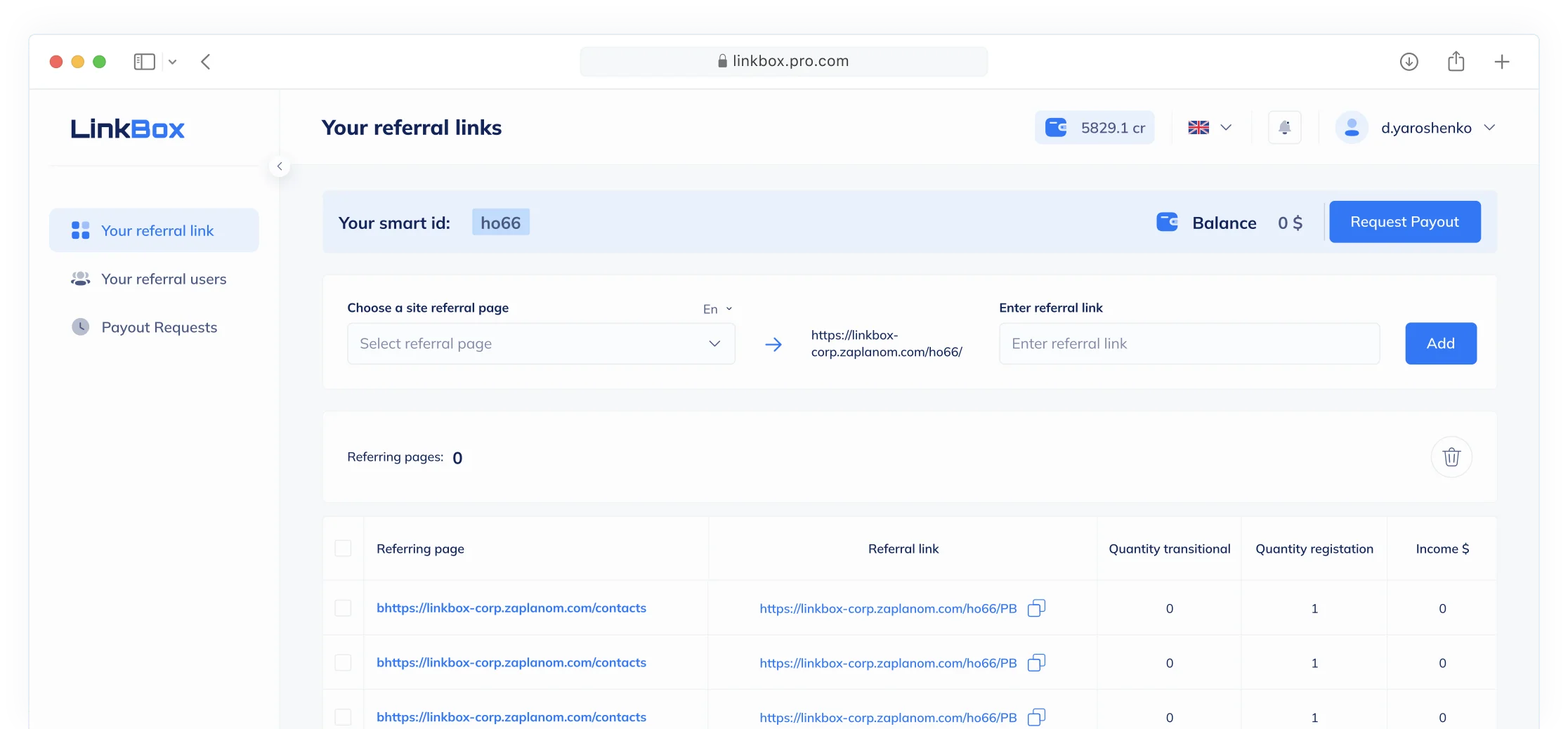Check the first row checkbox
1568x729 pixels.
coord(343,607)
